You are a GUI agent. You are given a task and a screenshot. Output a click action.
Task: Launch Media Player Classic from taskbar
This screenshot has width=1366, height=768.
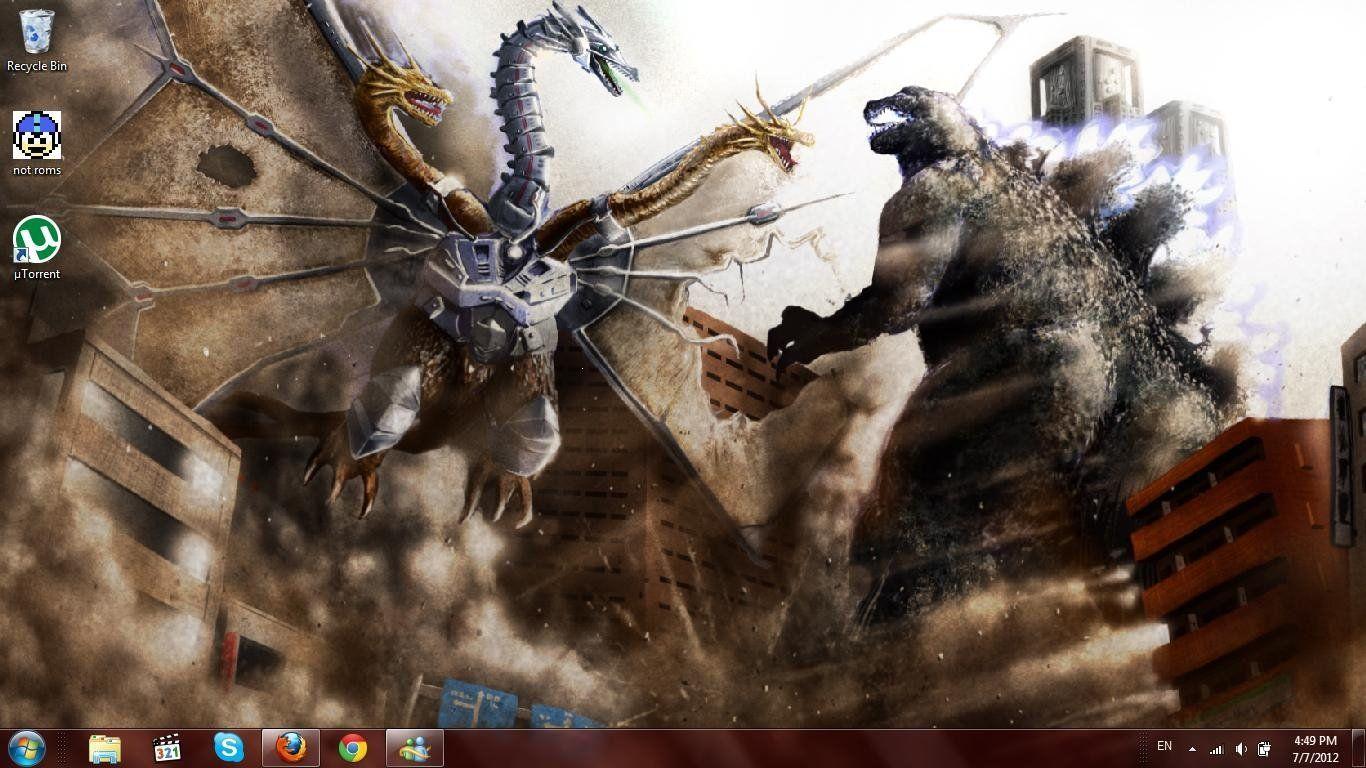tap(166, 748)
